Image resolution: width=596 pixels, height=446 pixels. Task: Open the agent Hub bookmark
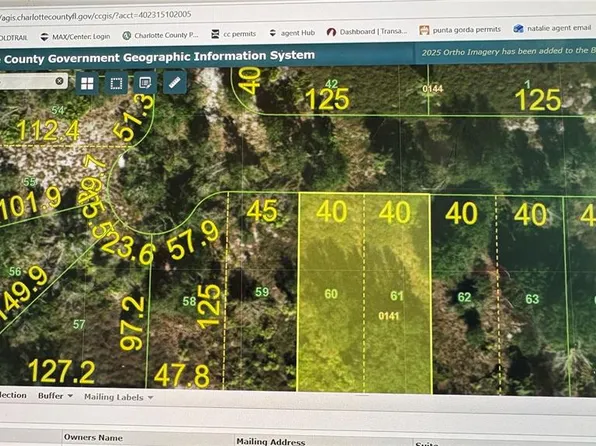click(292, 33)
